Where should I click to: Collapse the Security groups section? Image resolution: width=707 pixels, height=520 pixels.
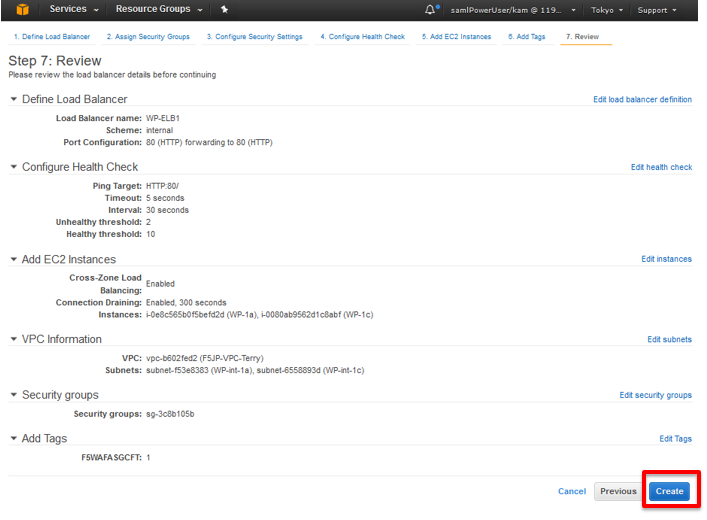tap(14, 395)
